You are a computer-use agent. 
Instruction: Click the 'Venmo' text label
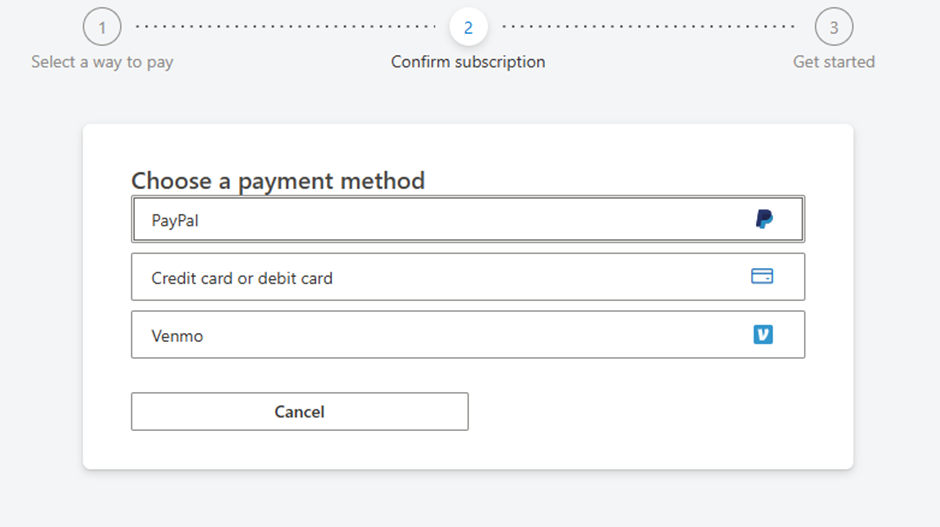[x=177, y=336]
